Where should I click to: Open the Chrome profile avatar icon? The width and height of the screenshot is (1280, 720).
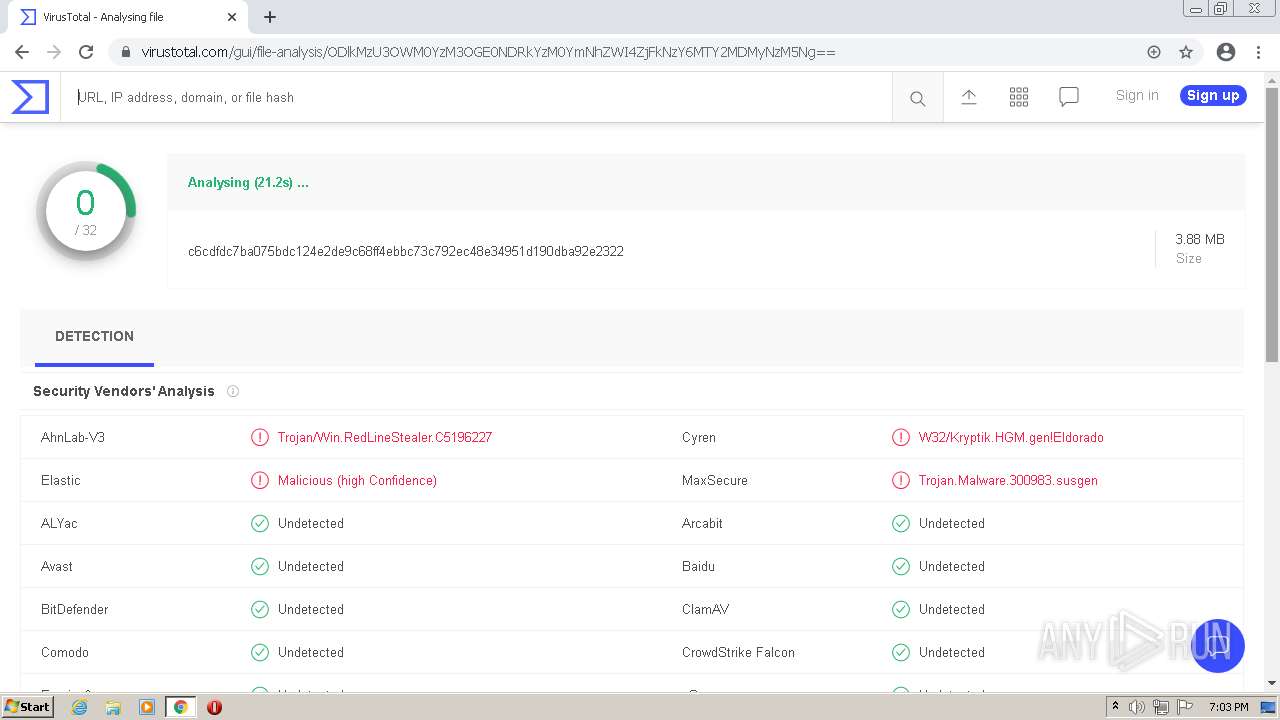[x=1226, y=52]
